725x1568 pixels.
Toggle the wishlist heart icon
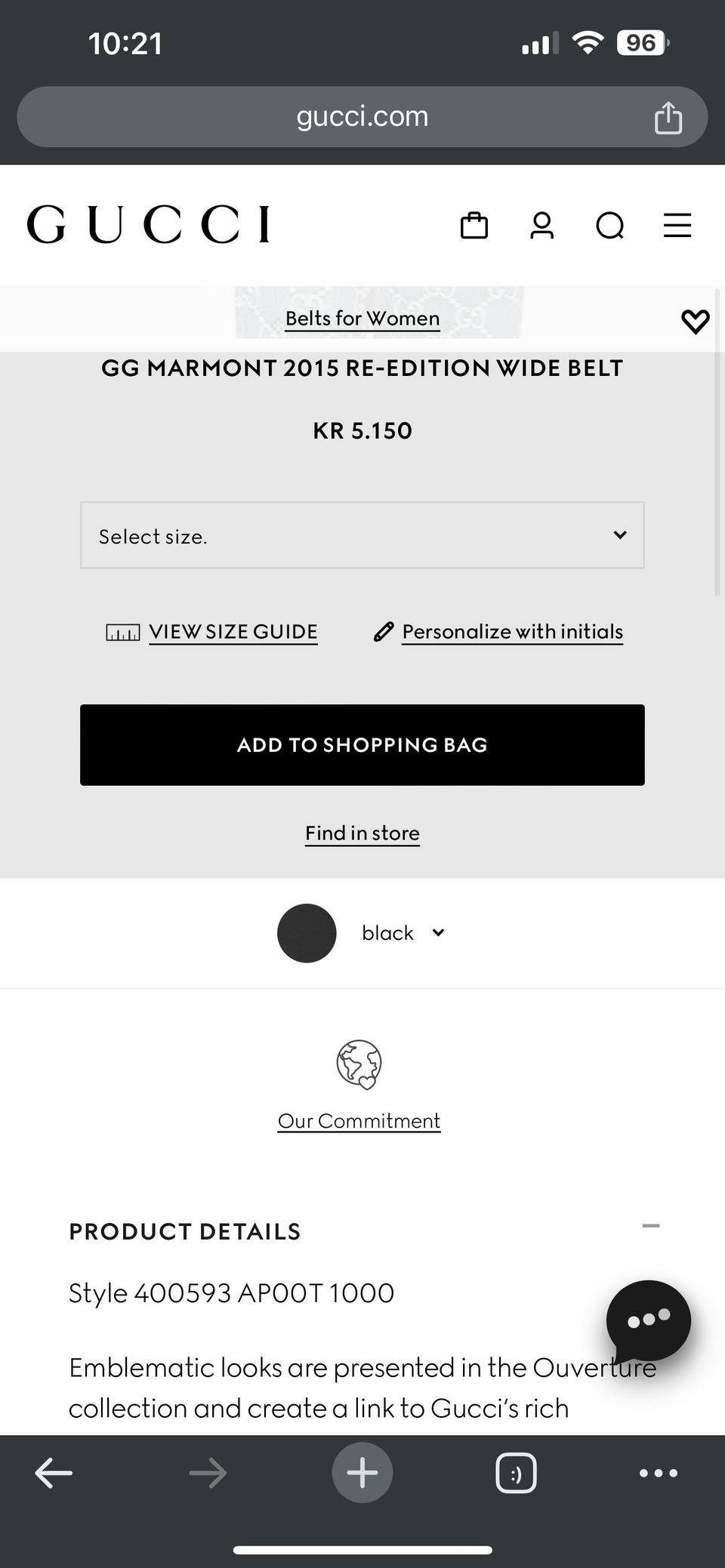click(696, 321)
